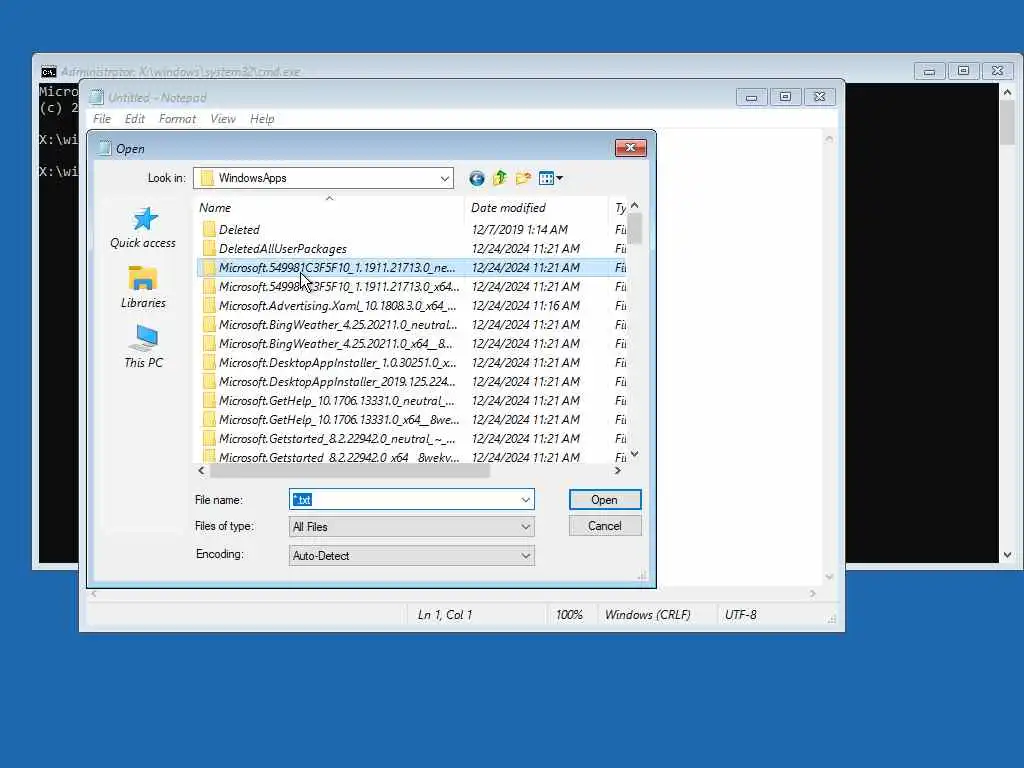Screen dimensions: 1024x768
Task: Click the file list horizontal scrollbar thumb
Action: click(x=349, y=470)
